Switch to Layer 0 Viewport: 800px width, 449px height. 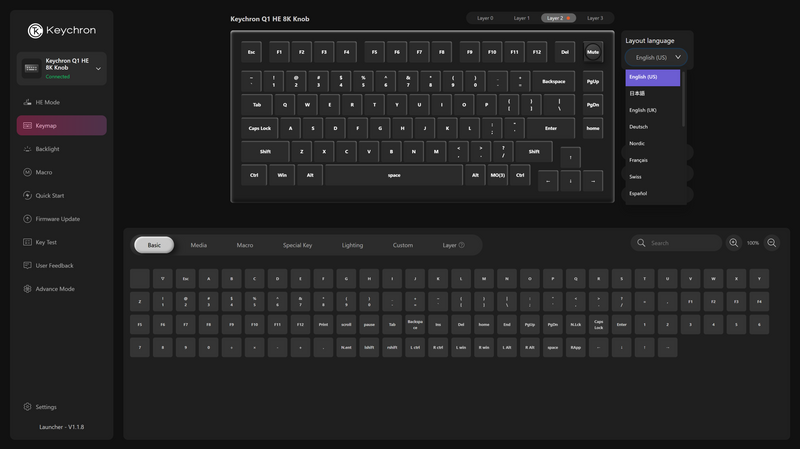pos(485,18)
